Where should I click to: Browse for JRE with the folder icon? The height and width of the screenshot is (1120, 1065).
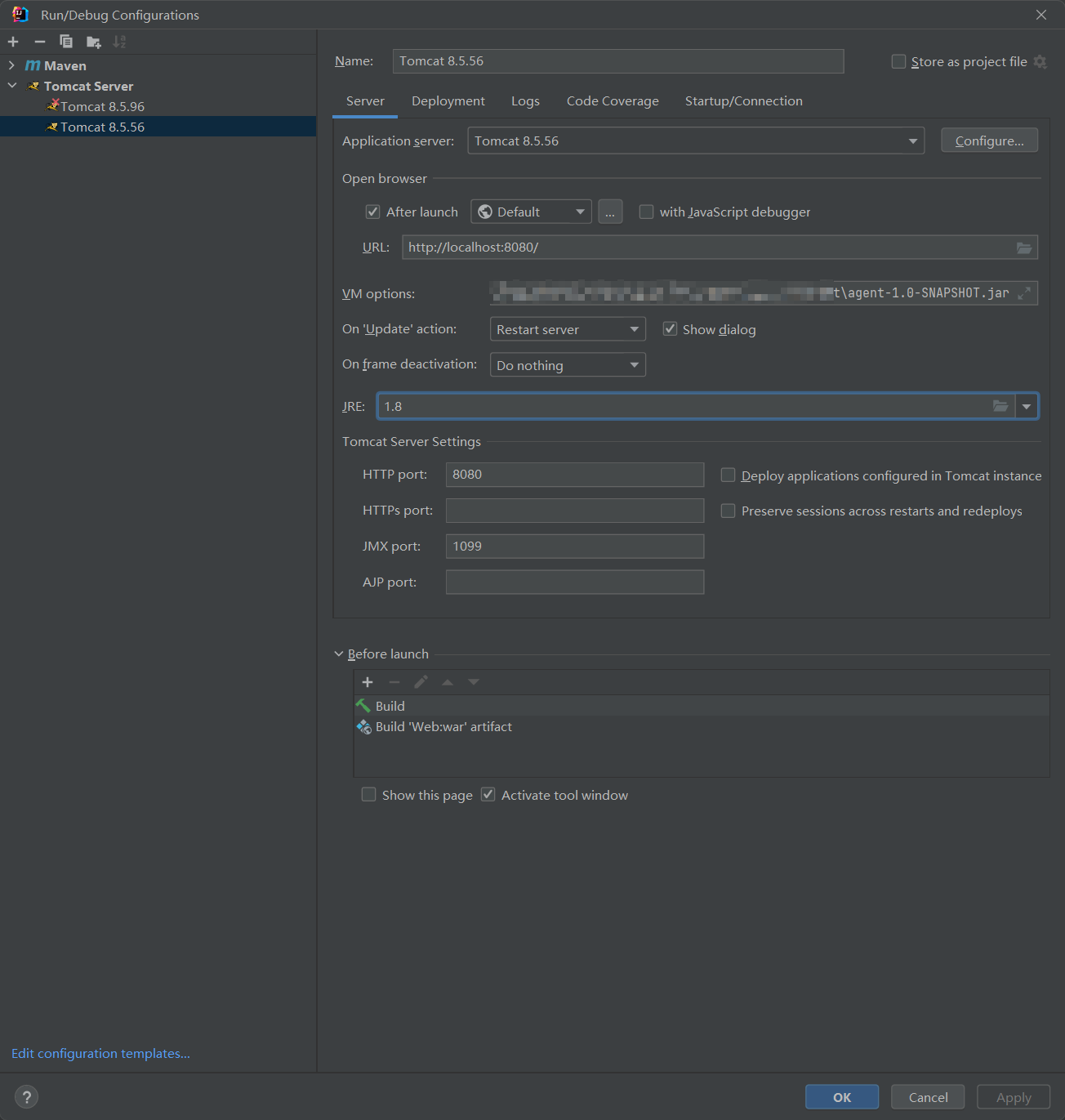[x=1000, y=406]
